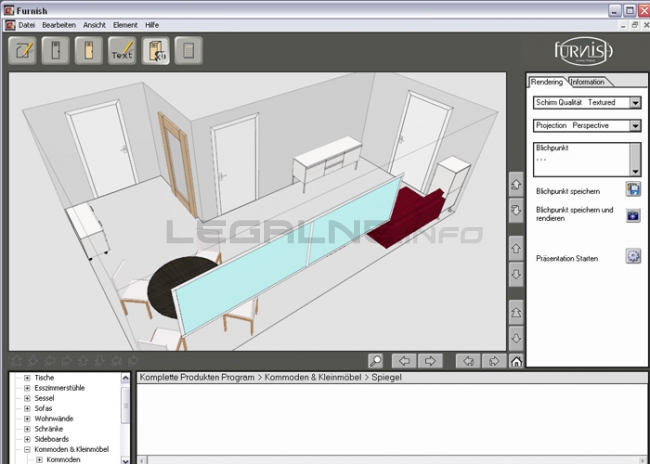The image size is (650, 464).
Task: Select the turquoise glass partition in the room
Action: (x=289, y=255)
